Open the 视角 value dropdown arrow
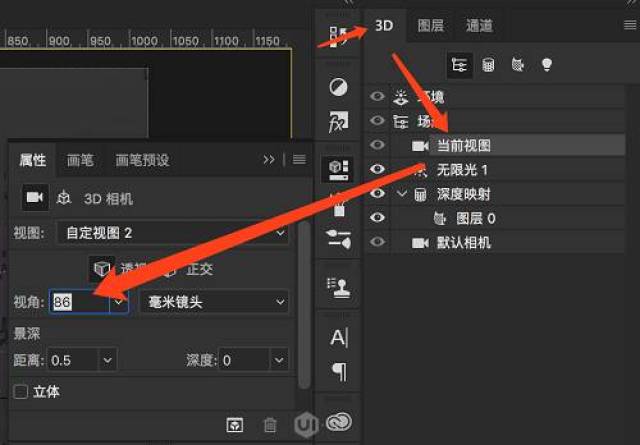 (119, 302)
